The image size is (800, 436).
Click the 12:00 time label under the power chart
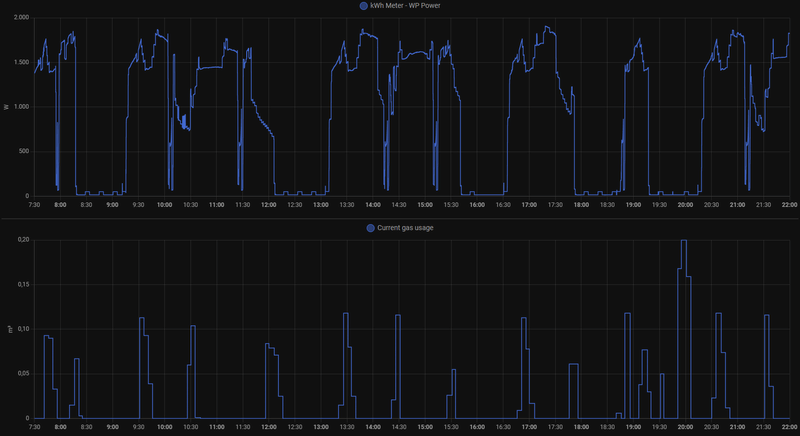click(x=269, y=205)
